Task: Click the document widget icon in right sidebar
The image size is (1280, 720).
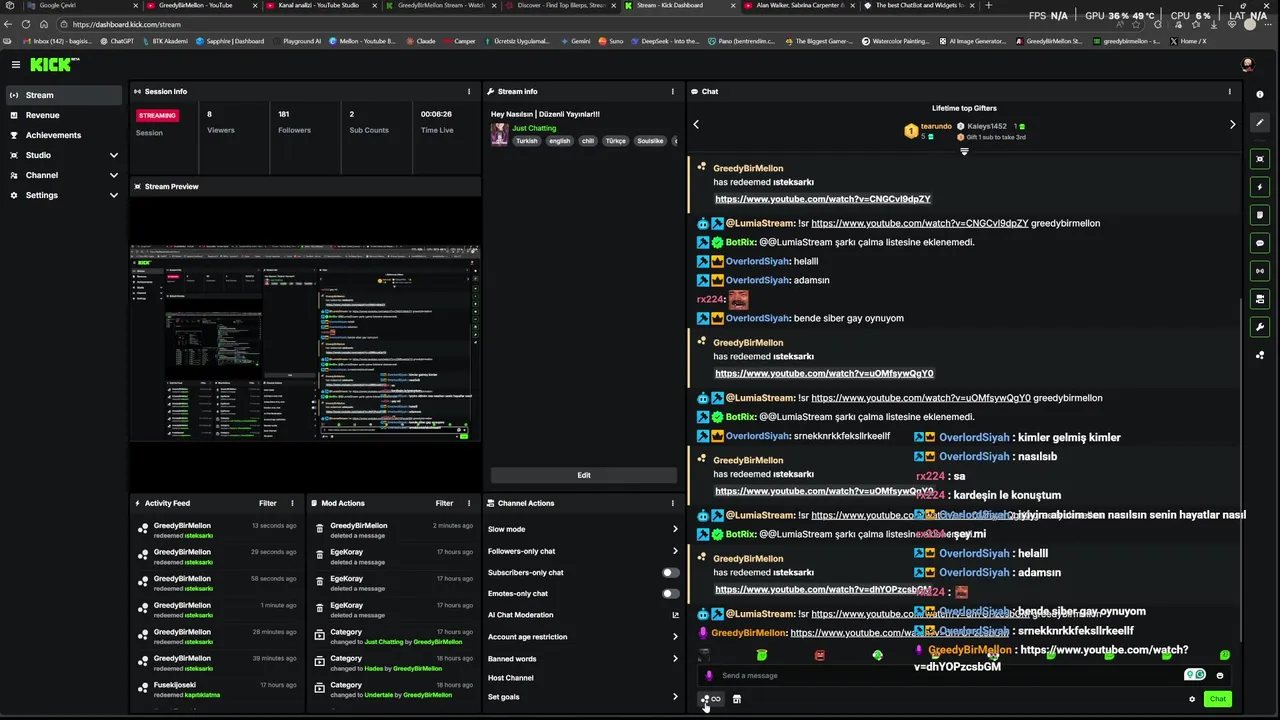Action: (x=1260, y=215)
